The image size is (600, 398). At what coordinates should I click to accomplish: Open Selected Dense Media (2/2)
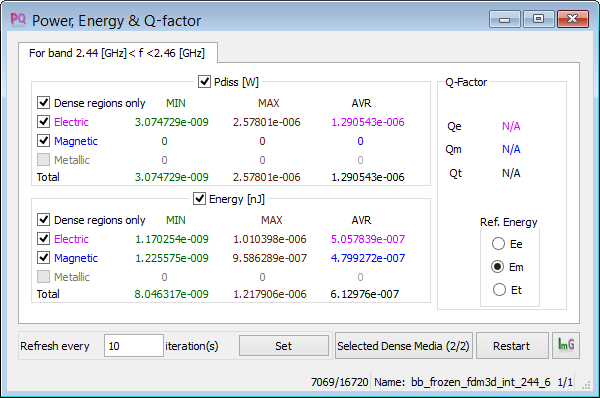click(x=404, y=346)
